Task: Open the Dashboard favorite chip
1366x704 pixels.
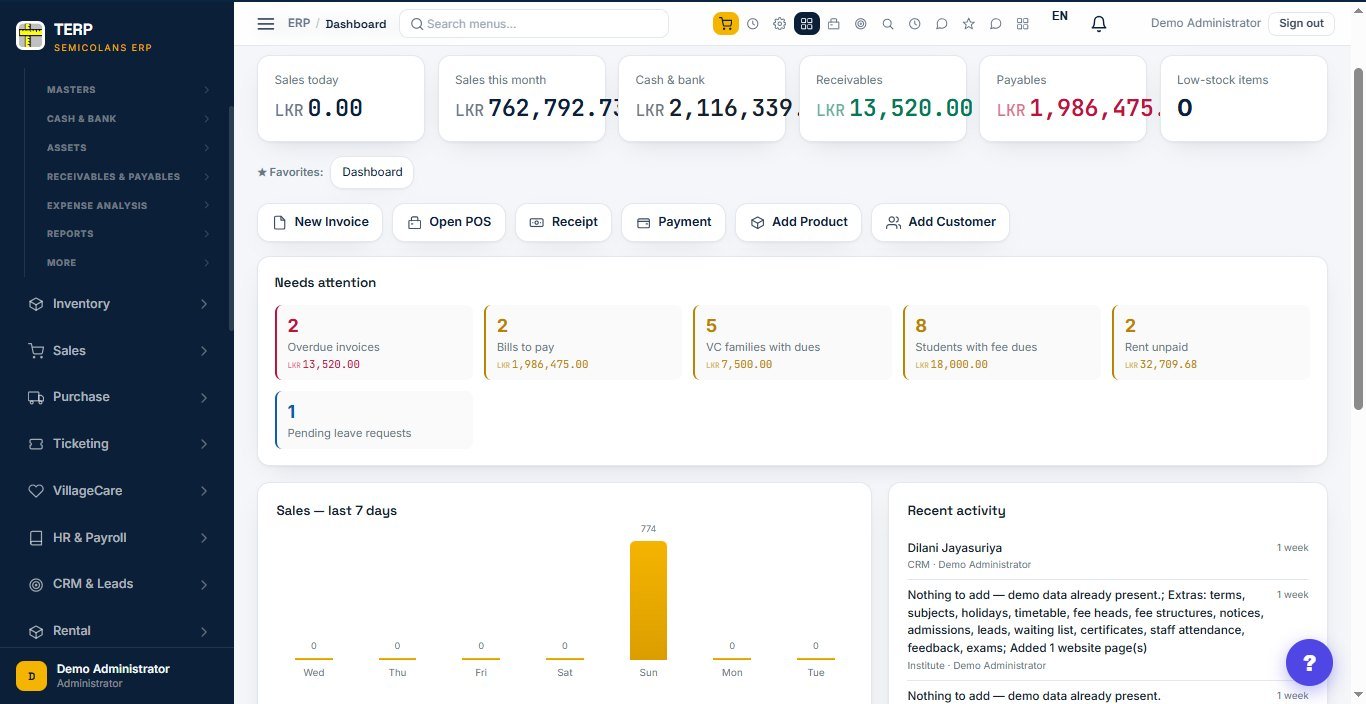Action: (372, 172)
